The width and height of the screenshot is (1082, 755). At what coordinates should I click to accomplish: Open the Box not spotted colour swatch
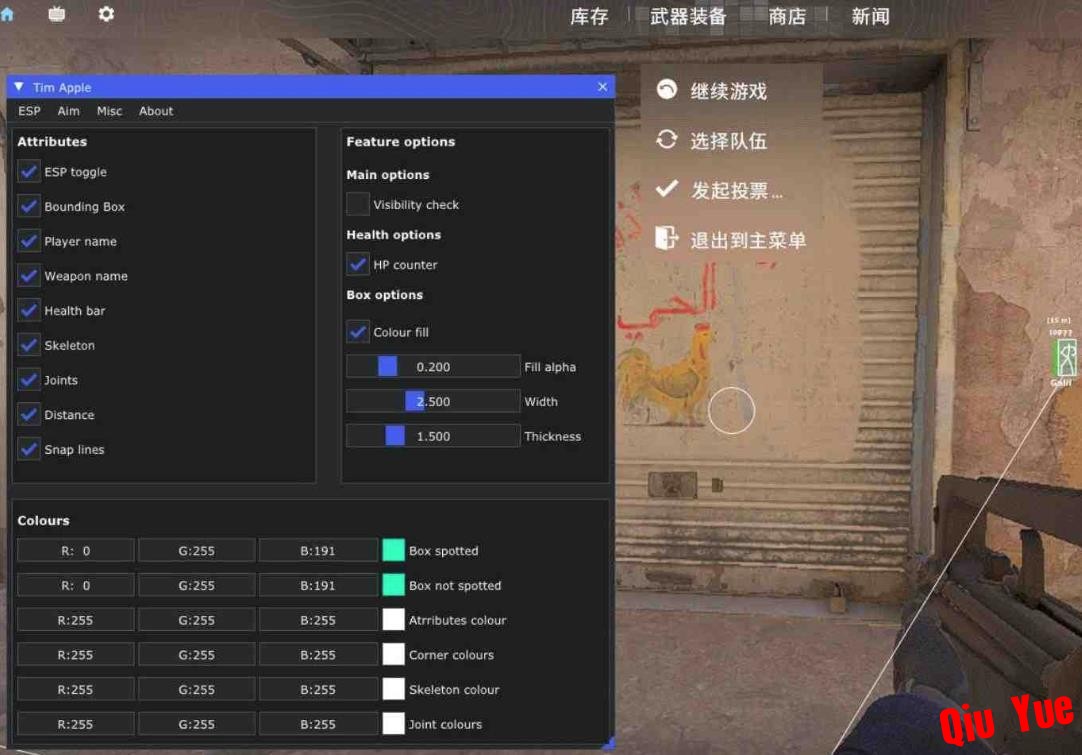[x=393, y=585]
